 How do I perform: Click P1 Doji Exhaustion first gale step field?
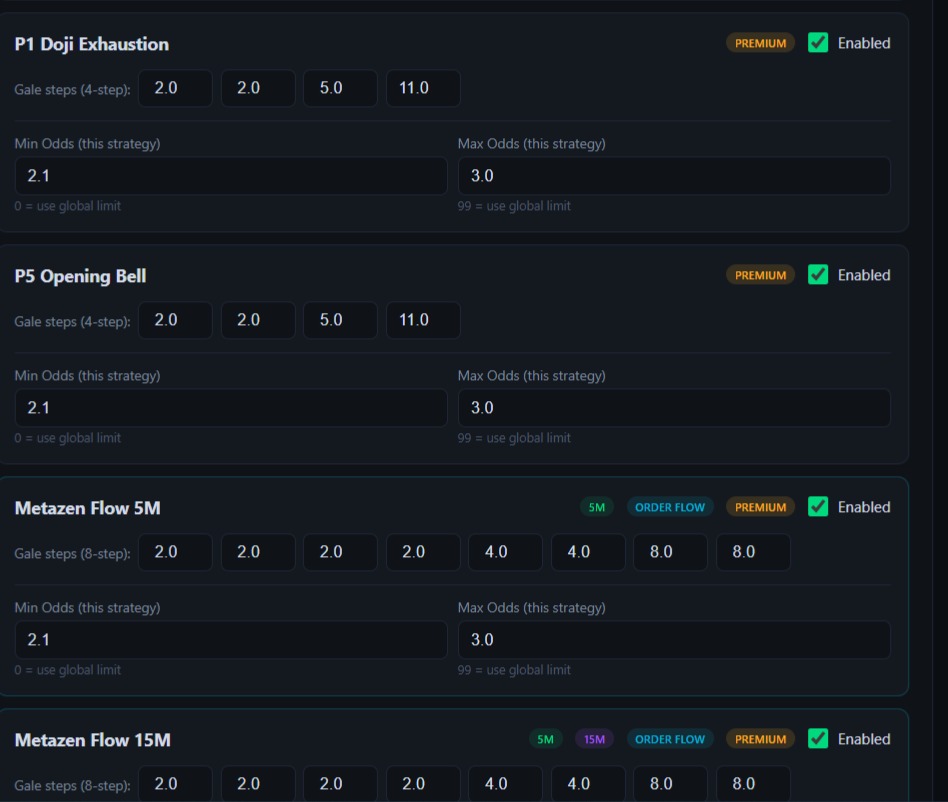point(175,88)
